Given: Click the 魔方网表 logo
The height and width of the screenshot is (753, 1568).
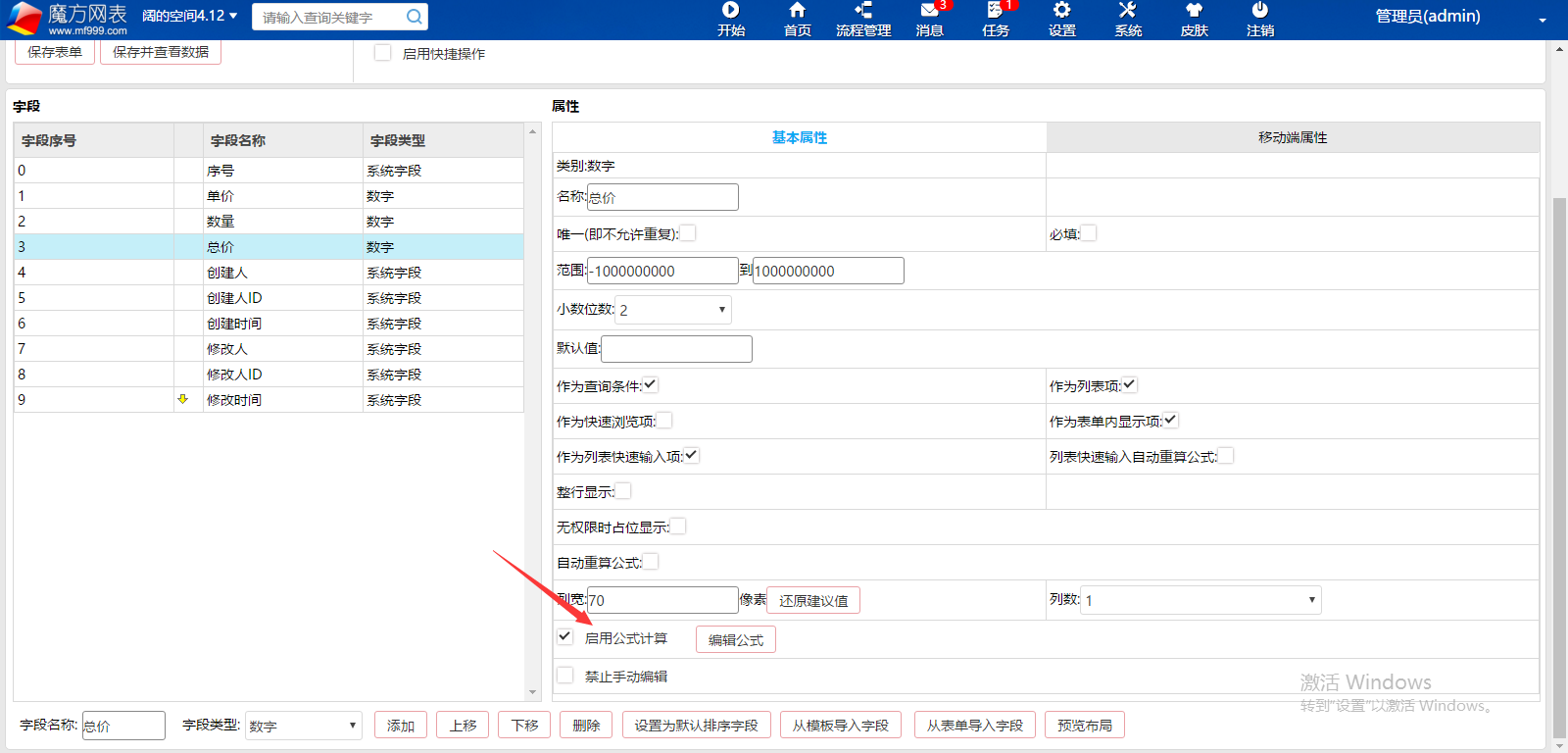Looking at the screenshot, I should click(68, 18).
